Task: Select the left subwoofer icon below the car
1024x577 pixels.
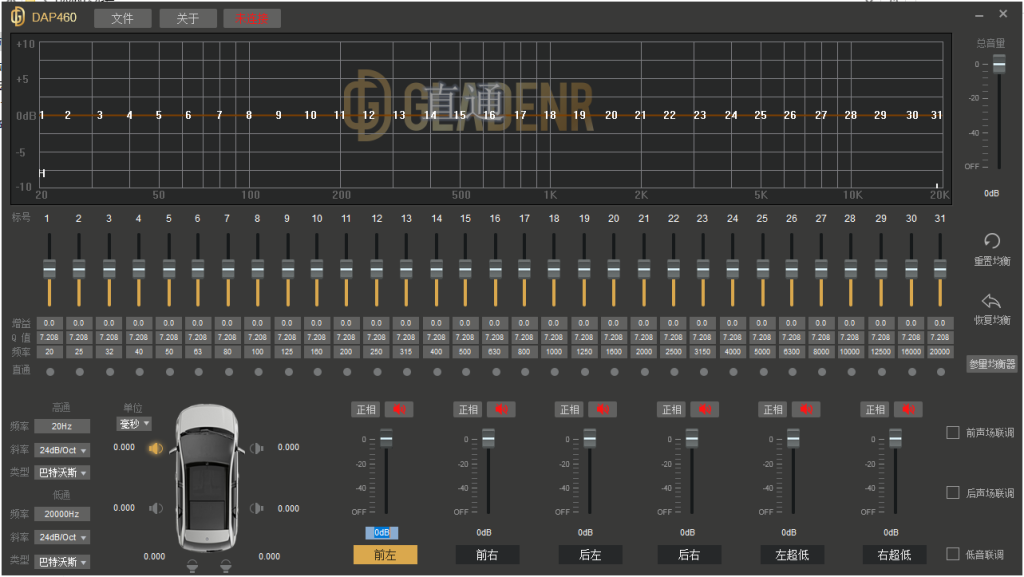Action: (x=192, y=565)
